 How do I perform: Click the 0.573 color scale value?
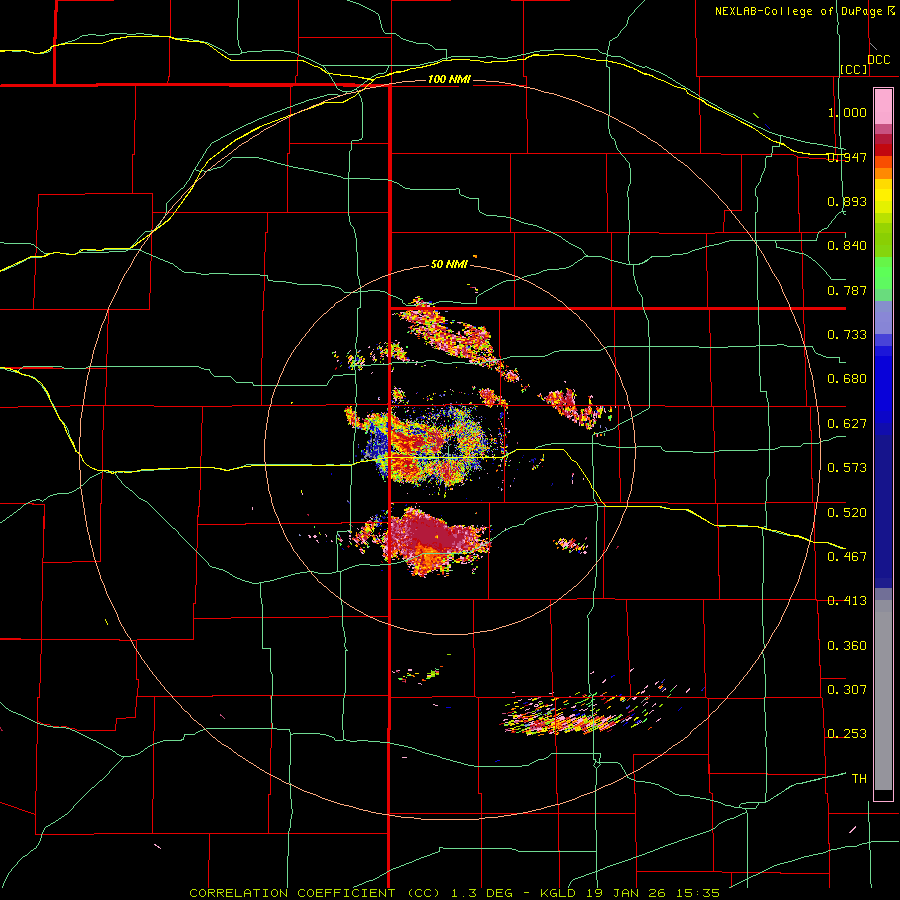(847, 468)
